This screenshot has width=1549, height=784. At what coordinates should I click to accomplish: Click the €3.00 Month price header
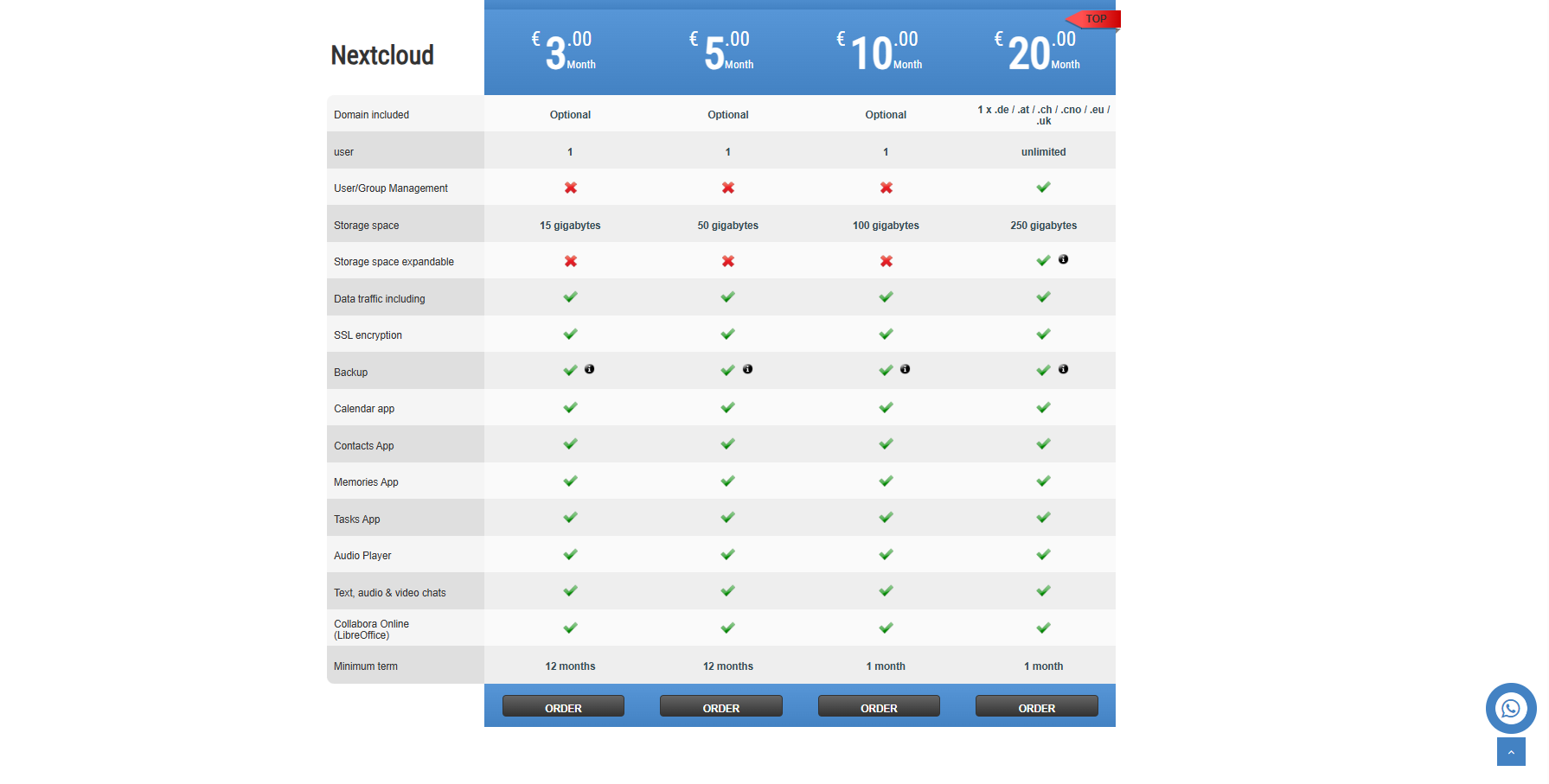[563, 52]
